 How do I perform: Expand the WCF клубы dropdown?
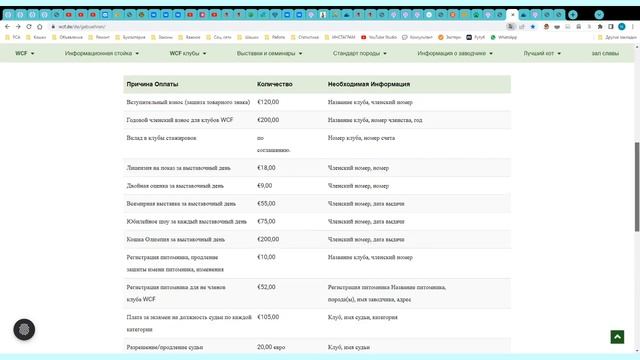188,53
